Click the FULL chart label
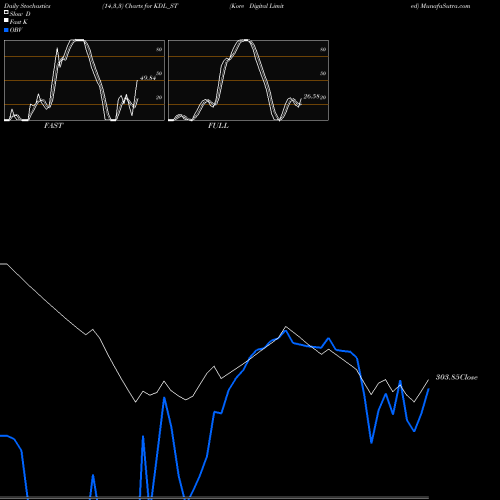Screen dimensions: 500x500 pos(218,126)
